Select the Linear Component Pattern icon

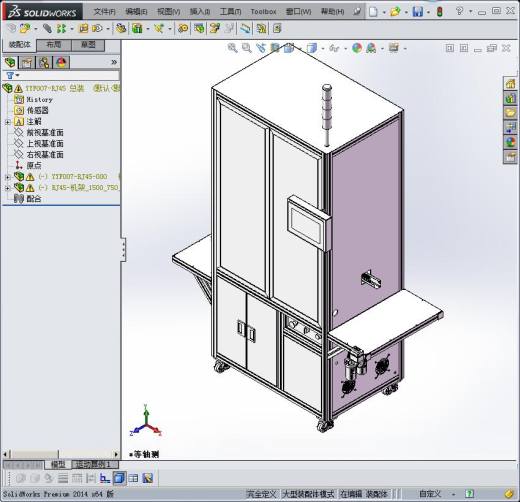tap(61, 29)
